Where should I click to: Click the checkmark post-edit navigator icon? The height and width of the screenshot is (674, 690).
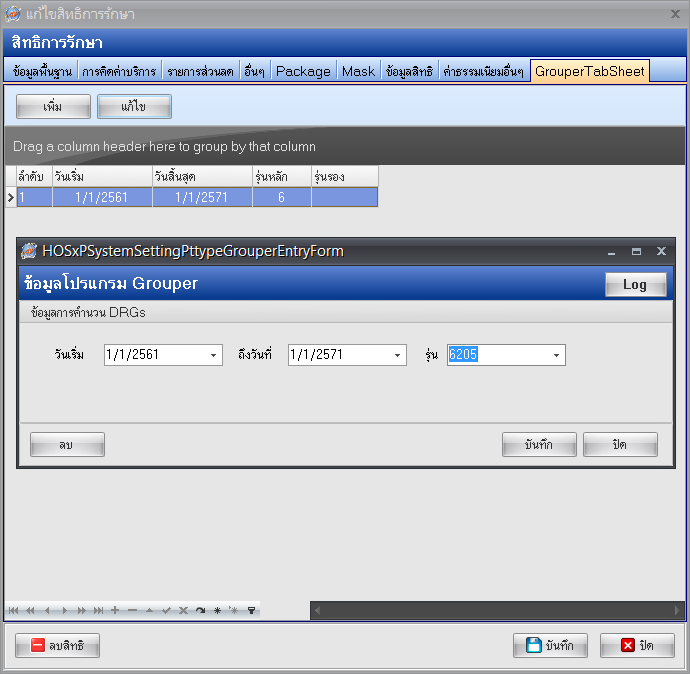166,610
